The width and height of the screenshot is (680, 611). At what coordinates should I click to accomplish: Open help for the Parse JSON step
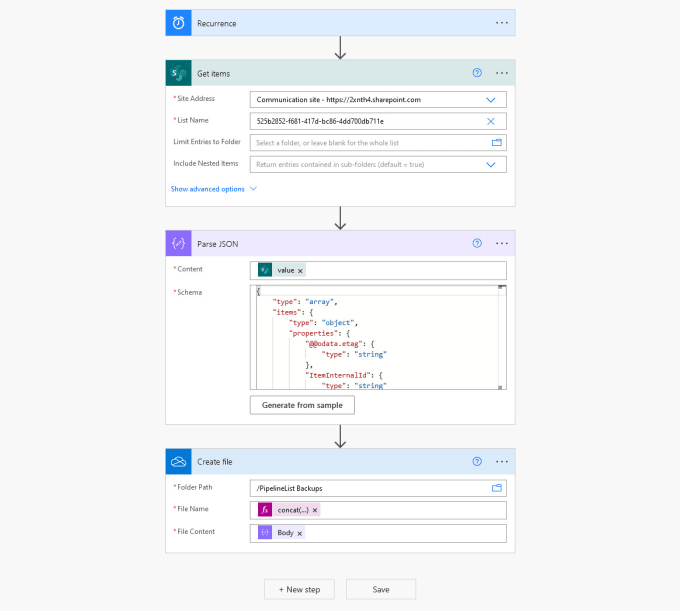(x=477, y=243)
